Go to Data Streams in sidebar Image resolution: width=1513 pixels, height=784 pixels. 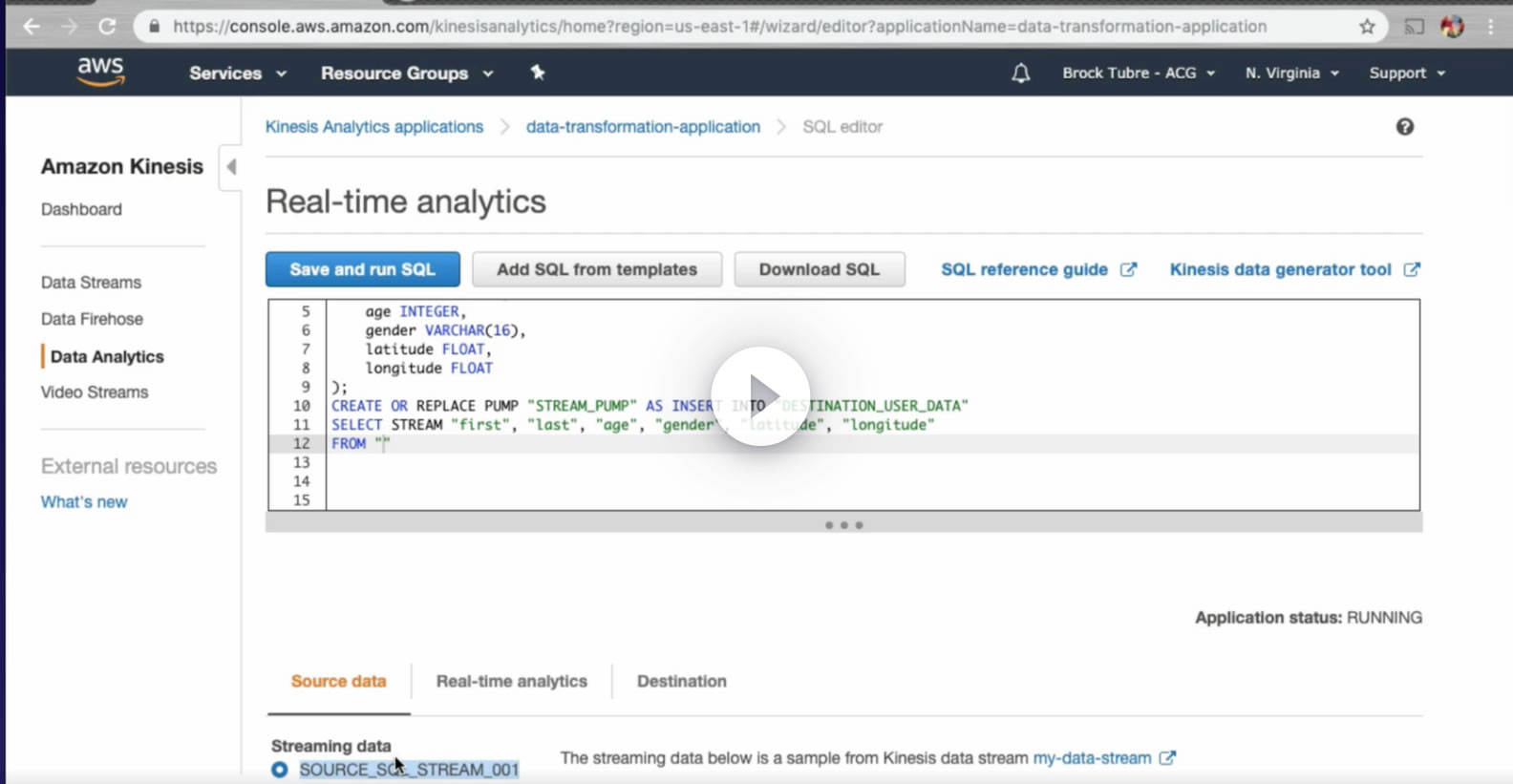tap(91, 283)
